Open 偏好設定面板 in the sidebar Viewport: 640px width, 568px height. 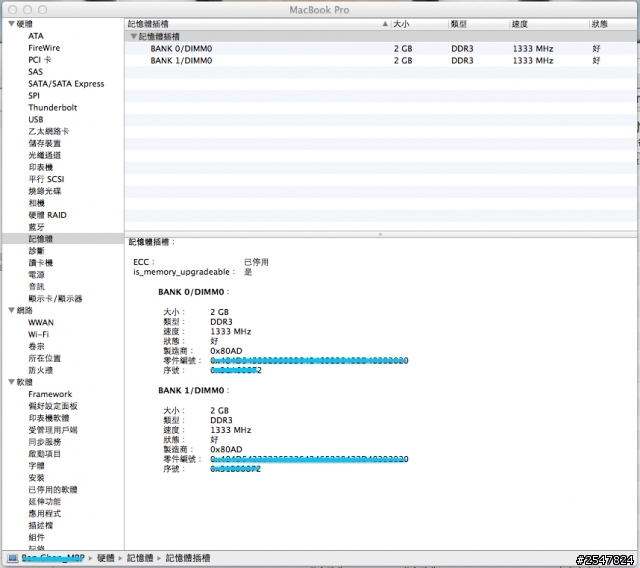coord(53,406)
